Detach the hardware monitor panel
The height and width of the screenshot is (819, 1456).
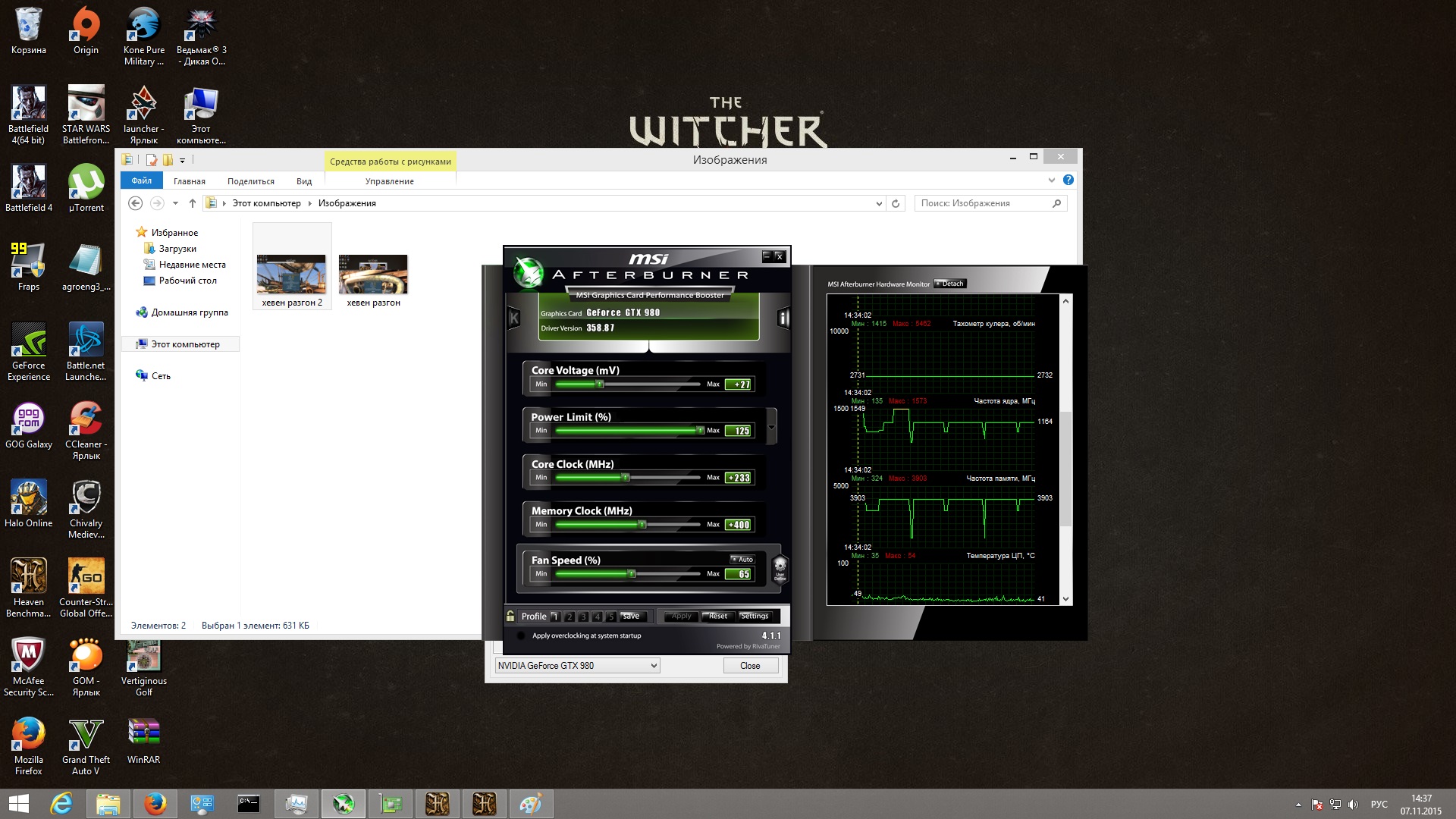[x=949, y=284]
